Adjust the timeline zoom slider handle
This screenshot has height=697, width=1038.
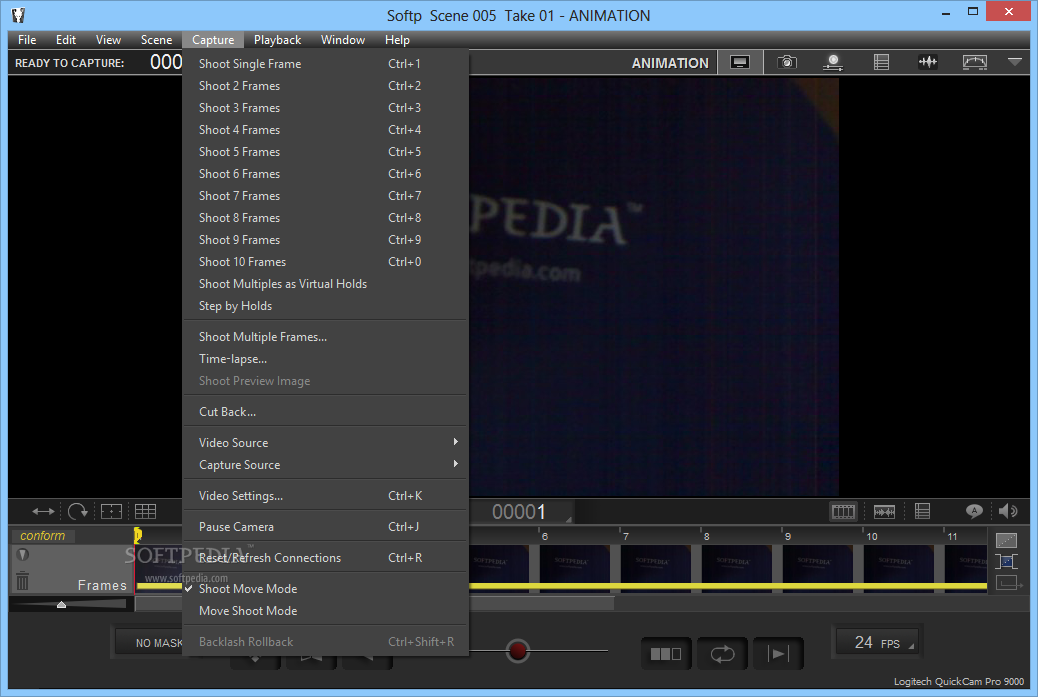click(62, 604)
